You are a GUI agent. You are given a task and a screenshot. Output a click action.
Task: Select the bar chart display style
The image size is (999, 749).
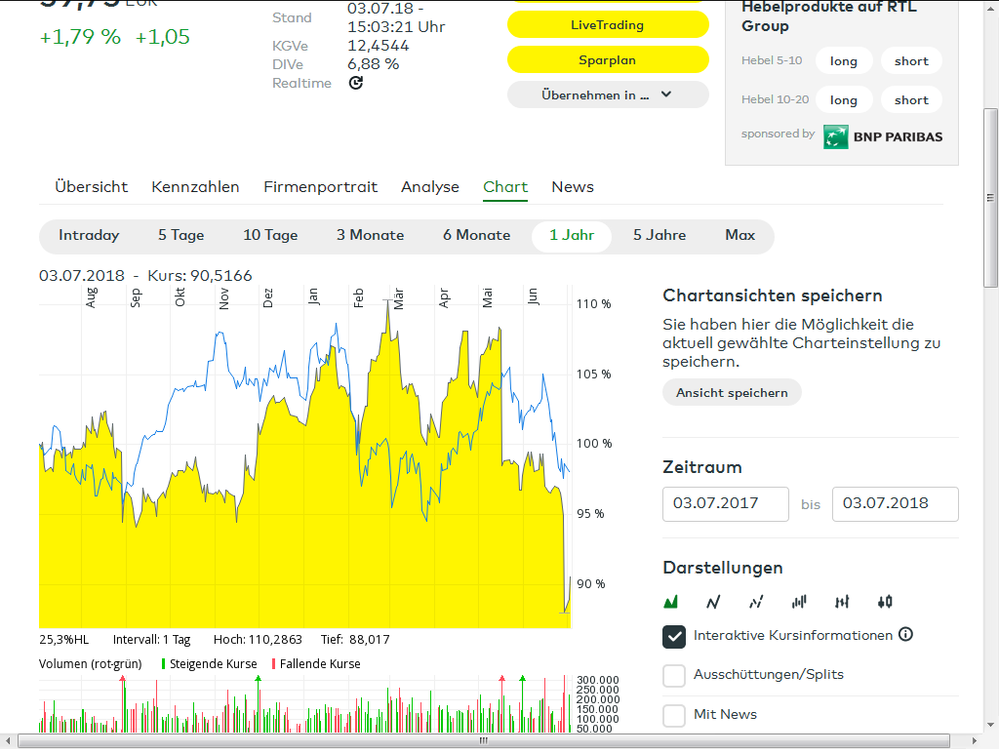point(798,601)
